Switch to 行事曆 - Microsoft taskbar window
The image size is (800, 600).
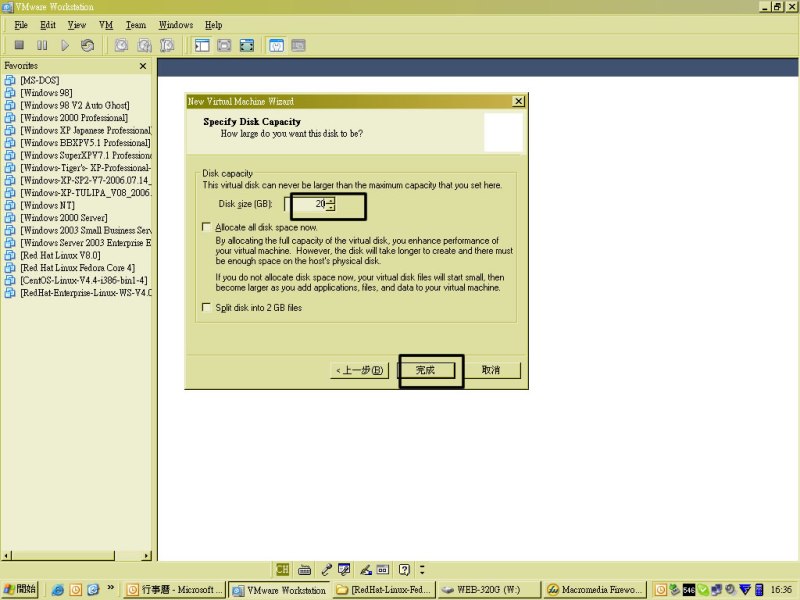174,590
